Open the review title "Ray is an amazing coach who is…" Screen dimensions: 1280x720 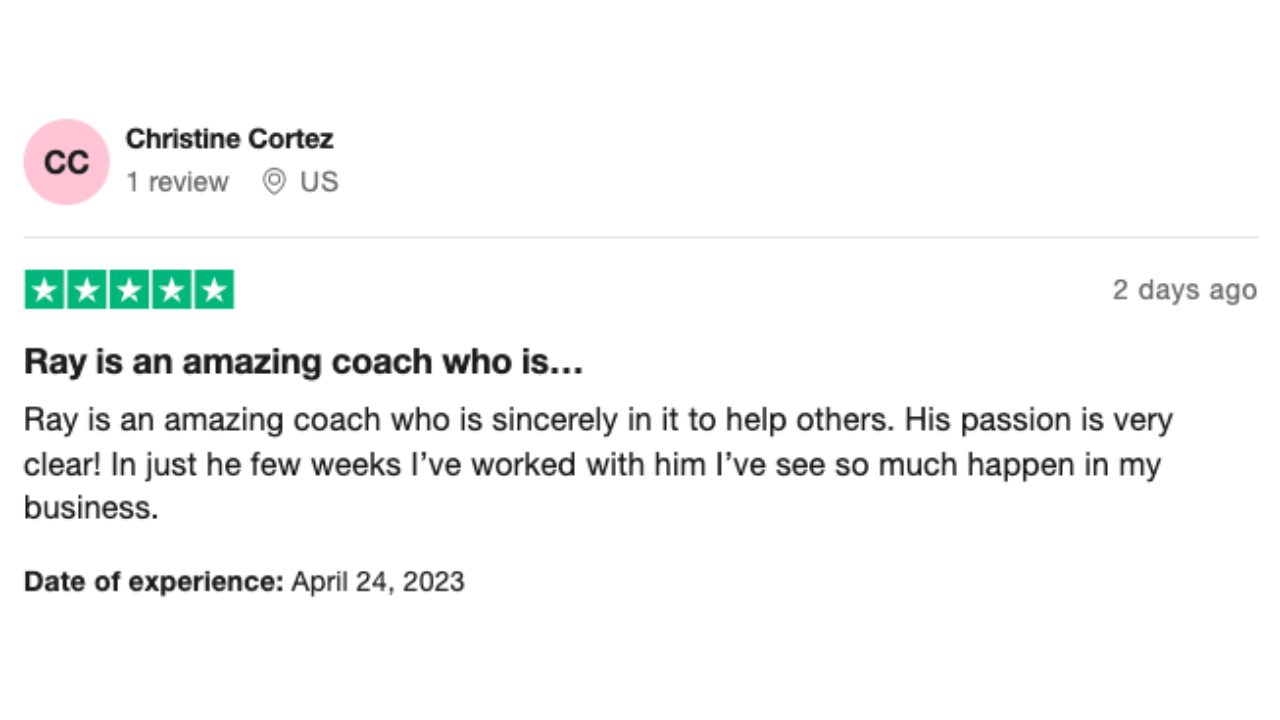(303, 362)
